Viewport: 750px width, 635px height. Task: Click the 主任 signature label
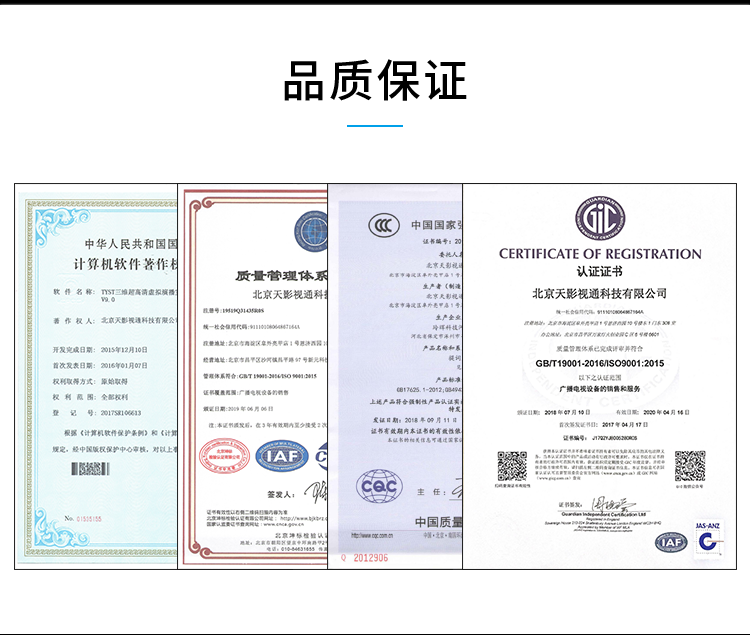pos(431,492)
